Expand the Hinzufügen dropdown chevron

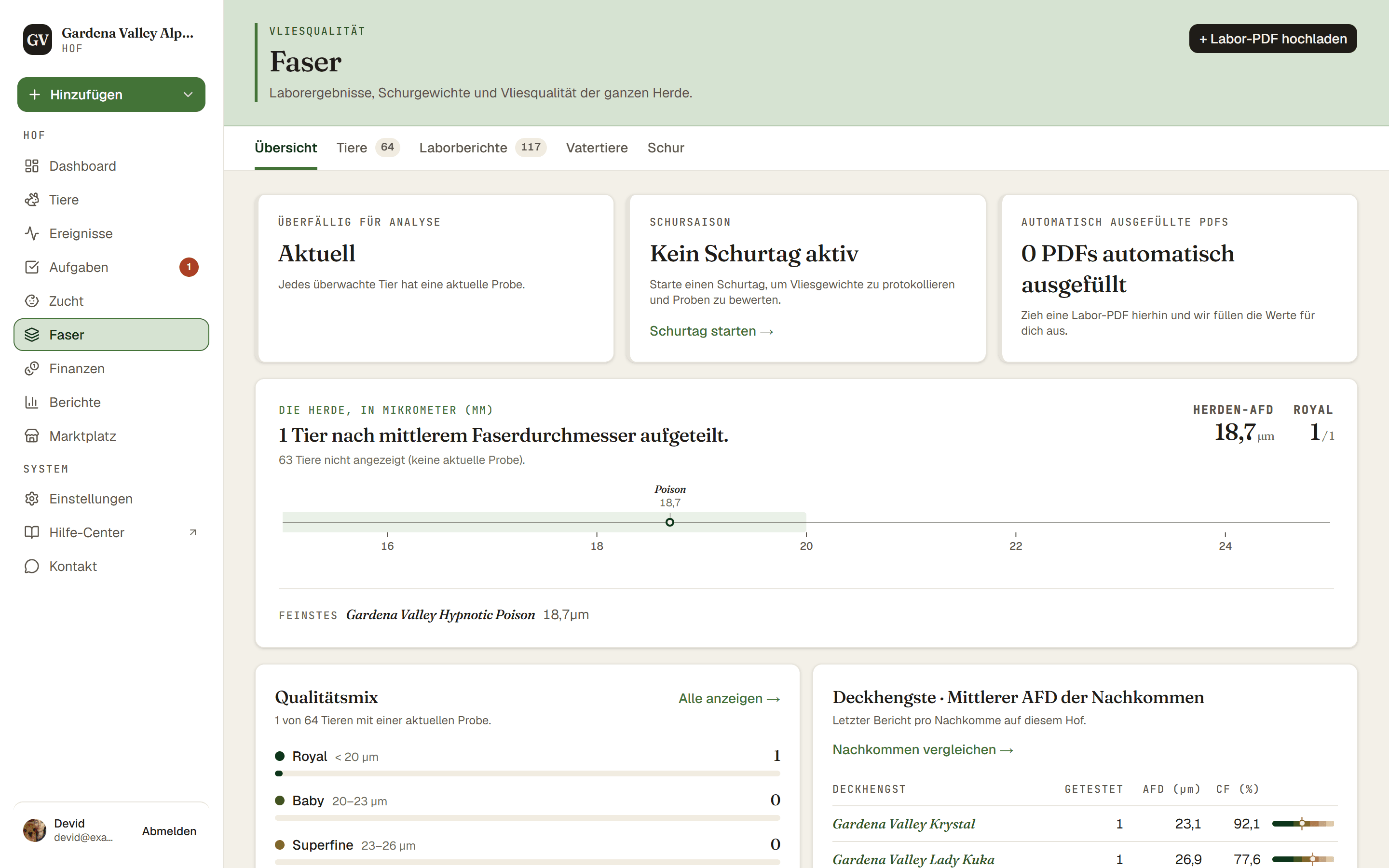pos(188,95)
